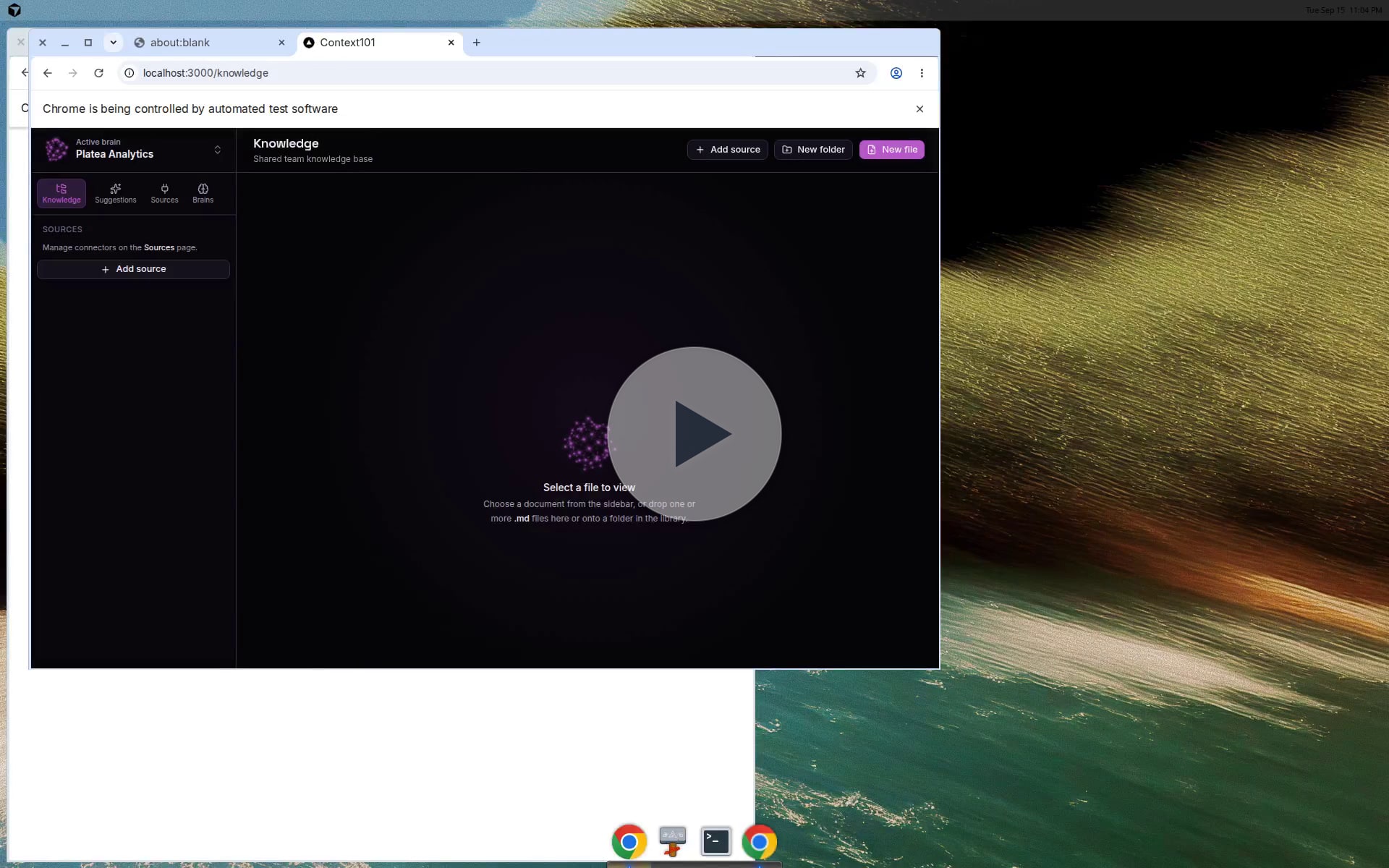Open the Sources section
Screen dimensions: 1389x868
(x=164, y=193)
